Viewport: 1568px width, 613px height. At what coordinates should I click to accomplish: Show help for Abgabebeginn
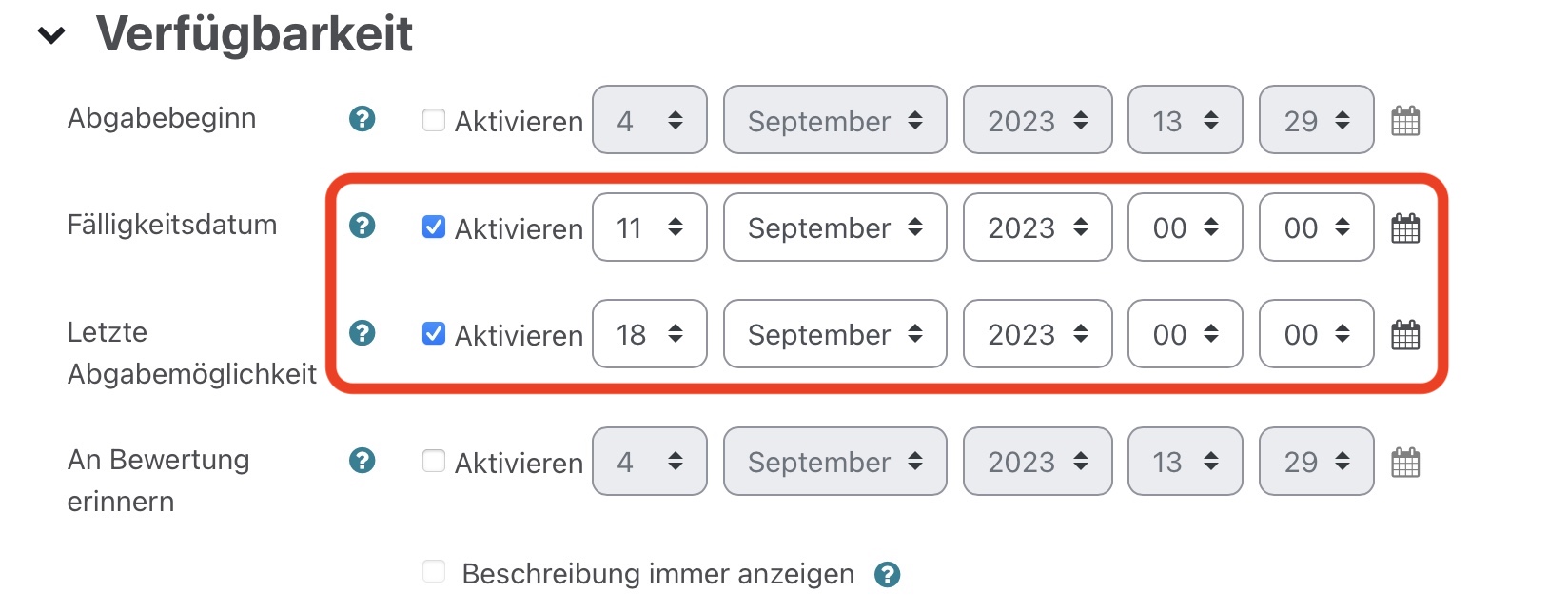[362, 120]
